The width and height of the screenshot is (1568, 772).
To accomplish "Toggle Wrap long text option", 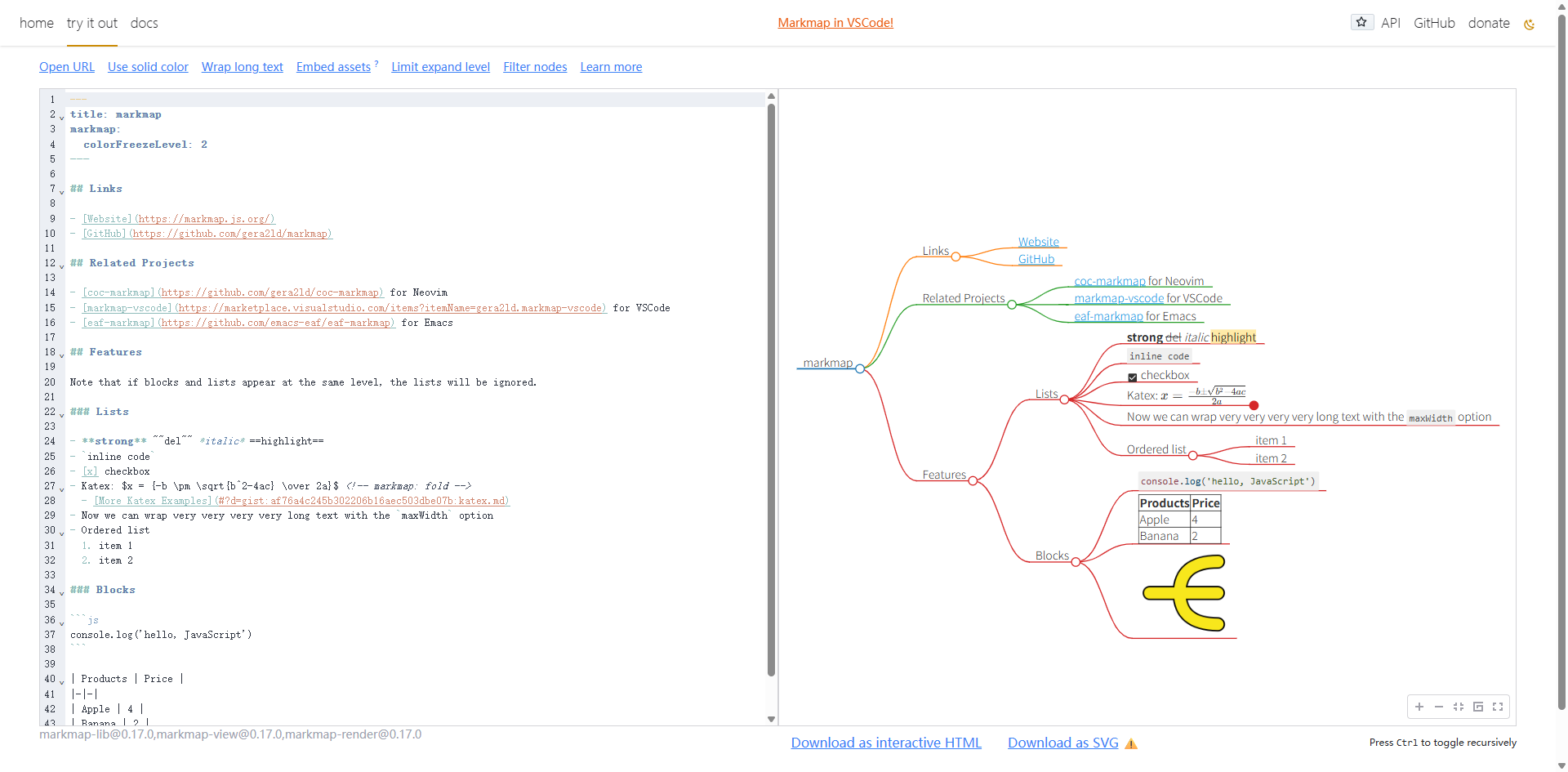I will (x=243, y=67).
